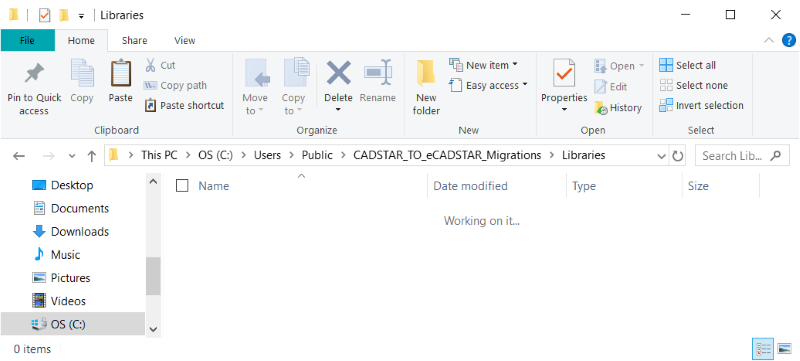Switch to the View tab
The image size is (800, 361).
(185, 40)
